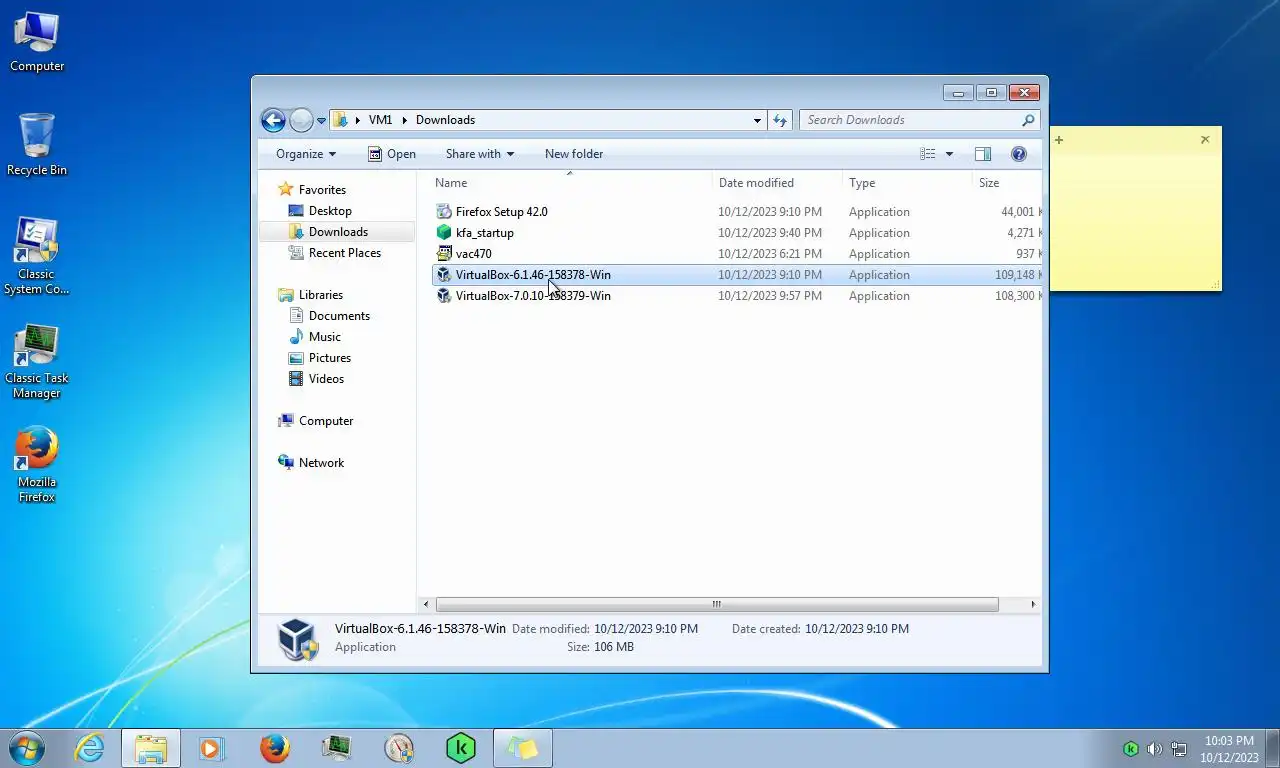Sort by Date modified column

pos(777,183)
